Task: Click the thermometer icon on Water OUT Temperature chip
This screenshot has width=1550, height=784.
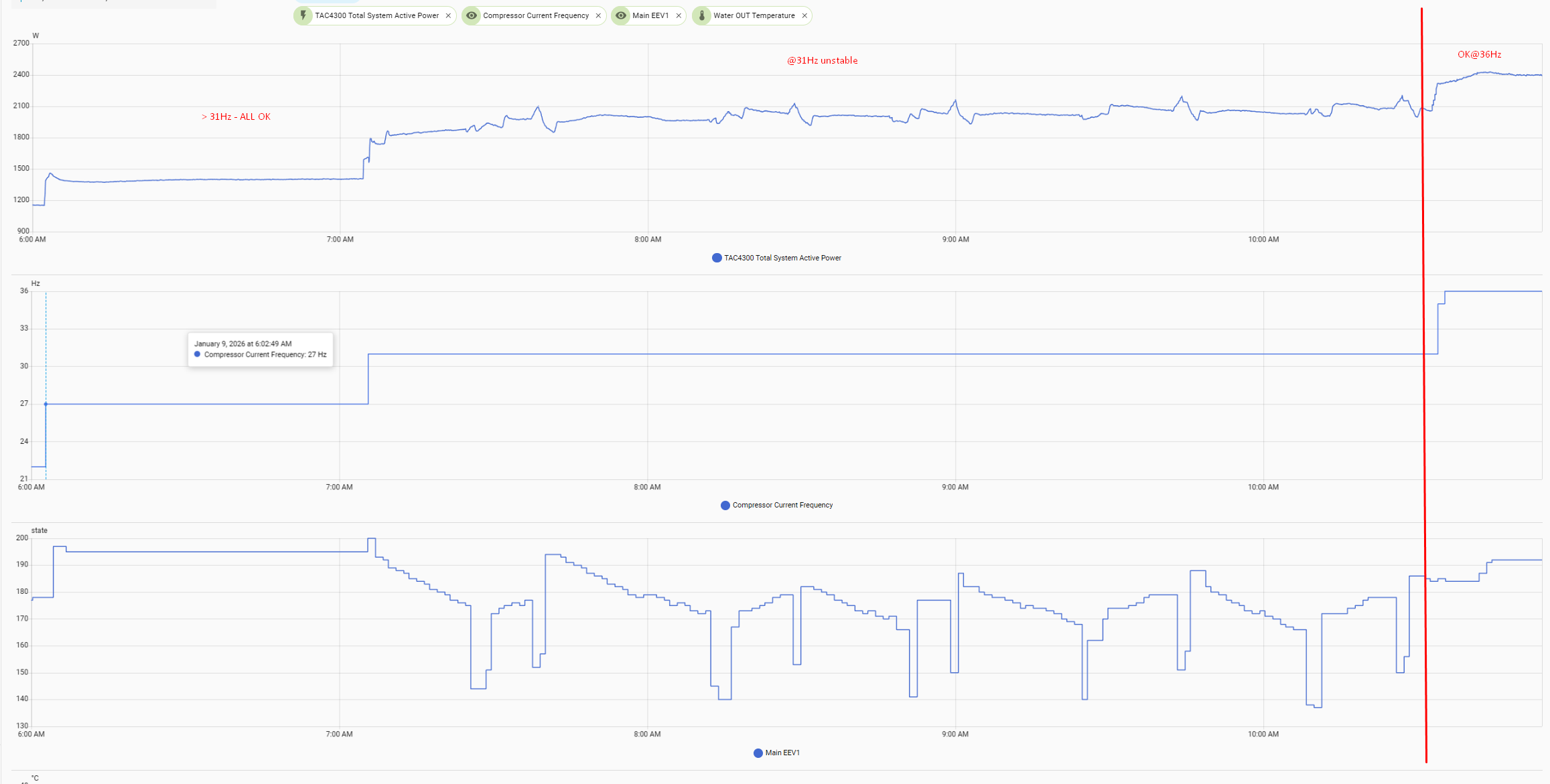Action: [x=702, y=15]
